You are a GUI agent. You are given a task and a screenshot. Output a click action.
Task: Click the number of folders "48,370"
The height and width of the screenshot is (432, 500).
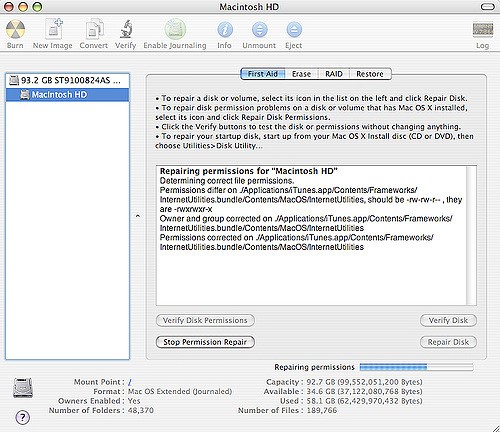141,410
